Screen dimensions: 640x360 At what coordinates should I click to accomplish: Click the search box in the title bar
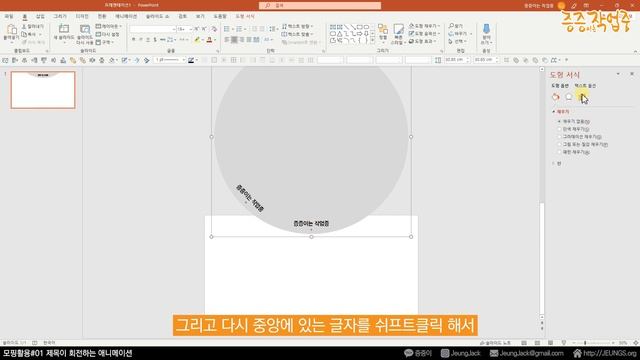click(x=320, y=5)
